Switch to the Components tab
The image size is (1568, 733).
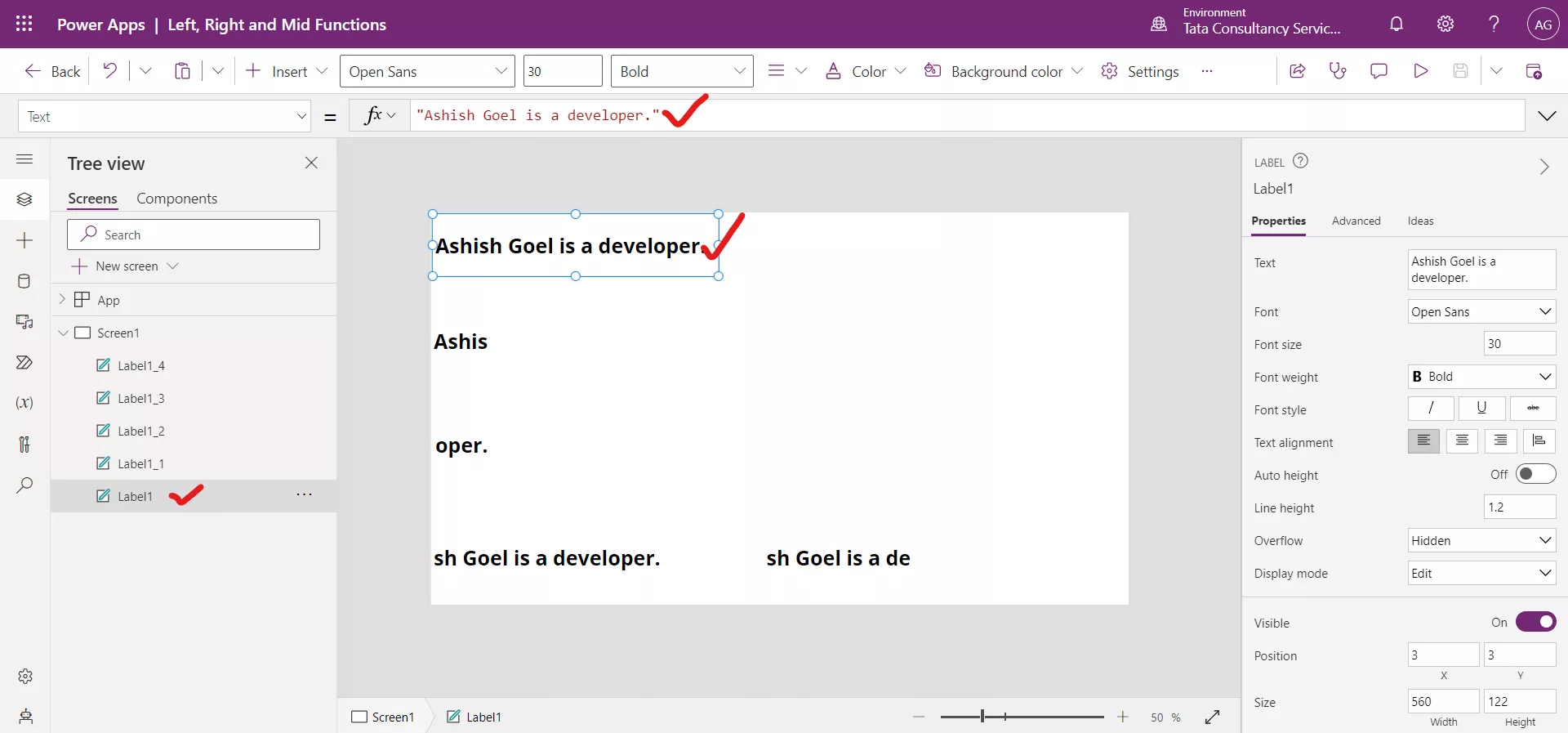coord(176,199)
